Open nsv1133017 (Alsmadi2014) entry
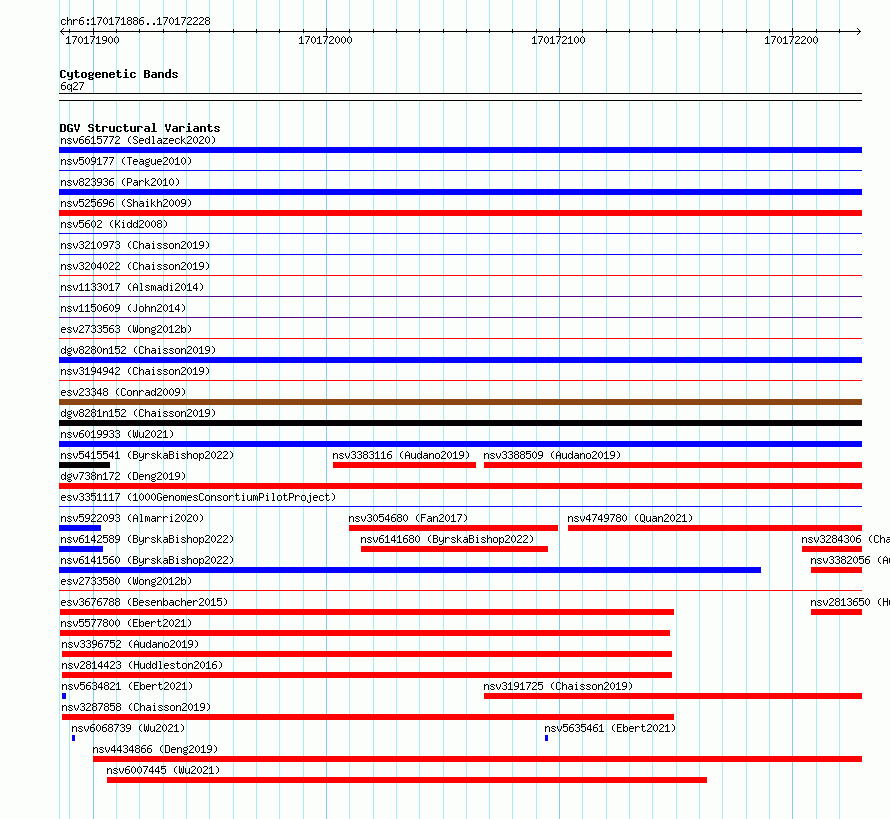The image size is (890, 819). pyautogui.click(x=132, y=287)
